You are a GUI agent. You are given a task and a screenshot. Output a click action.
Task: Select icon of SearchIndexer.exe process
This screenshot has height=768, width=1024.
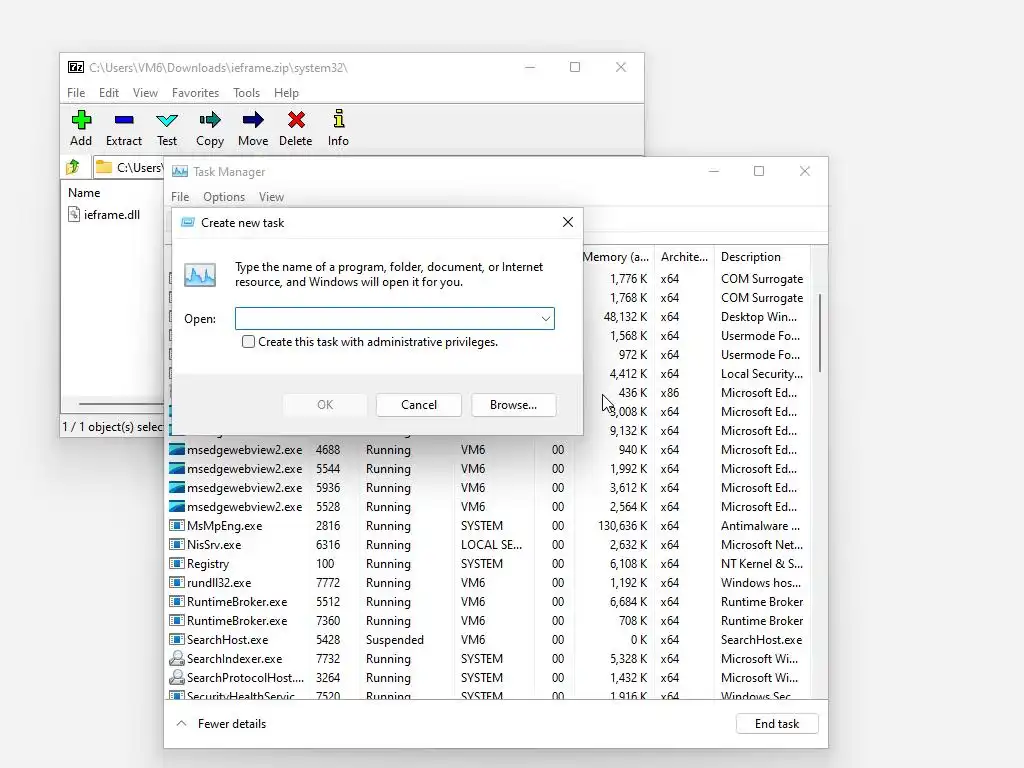tap(176, 658)
